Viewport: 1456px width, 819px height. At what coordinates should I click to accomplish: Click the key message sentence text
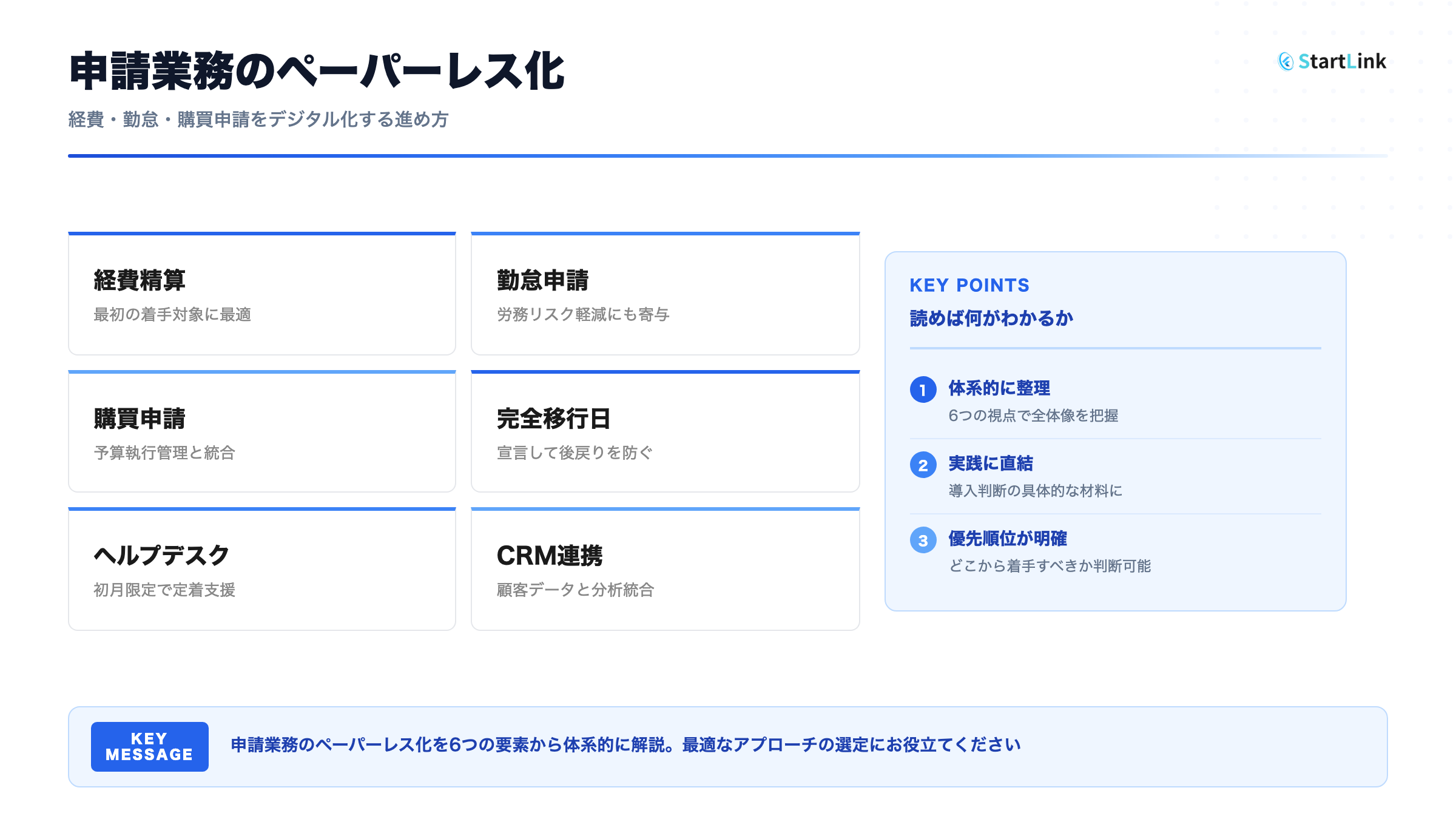point(625,745)
